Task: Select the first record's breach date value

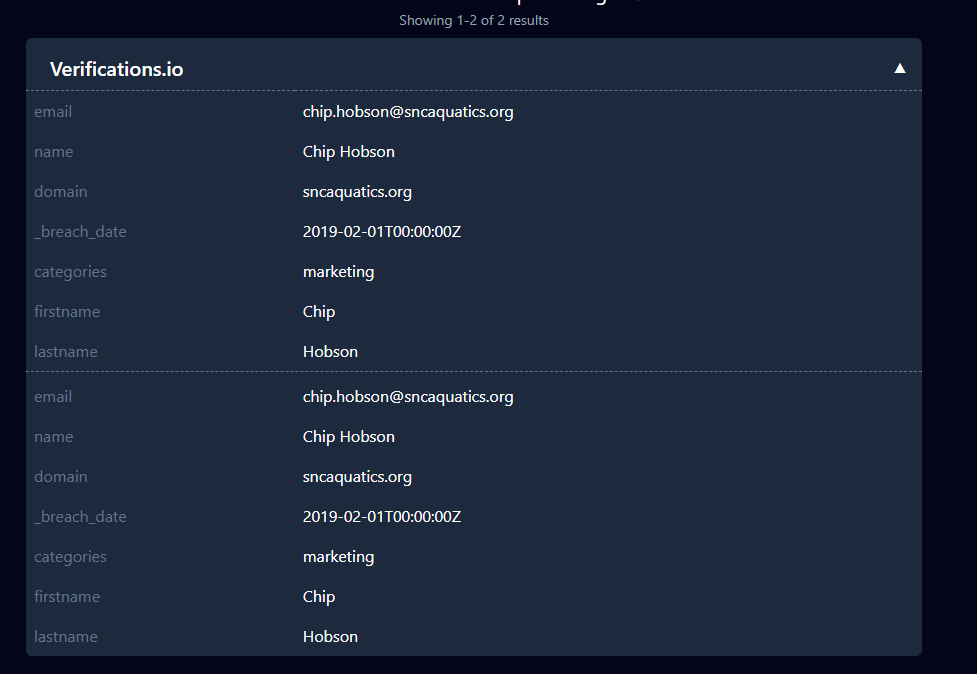Action: pos(382,232)
